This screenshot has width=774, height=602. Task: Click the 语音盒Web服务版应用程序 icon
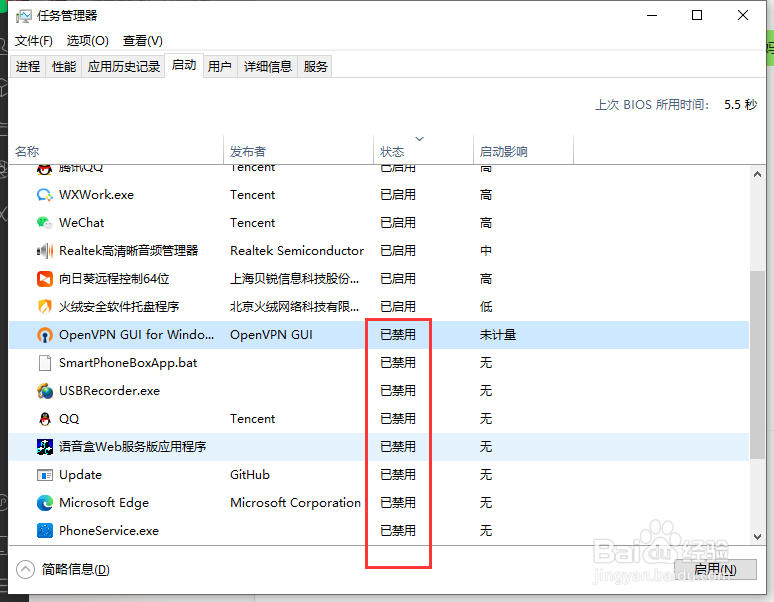(x=44, y=447)
